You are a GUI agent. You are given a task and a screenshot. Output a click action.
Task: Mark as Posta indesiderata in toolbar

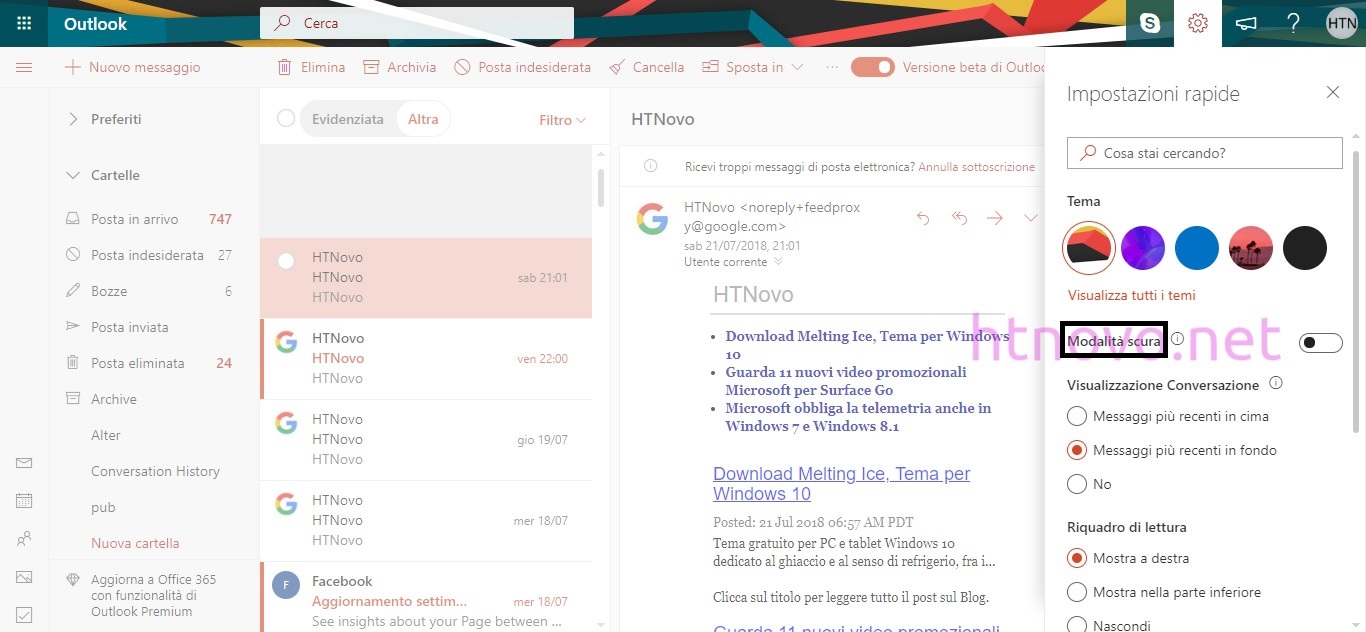(x=522, y=67)
